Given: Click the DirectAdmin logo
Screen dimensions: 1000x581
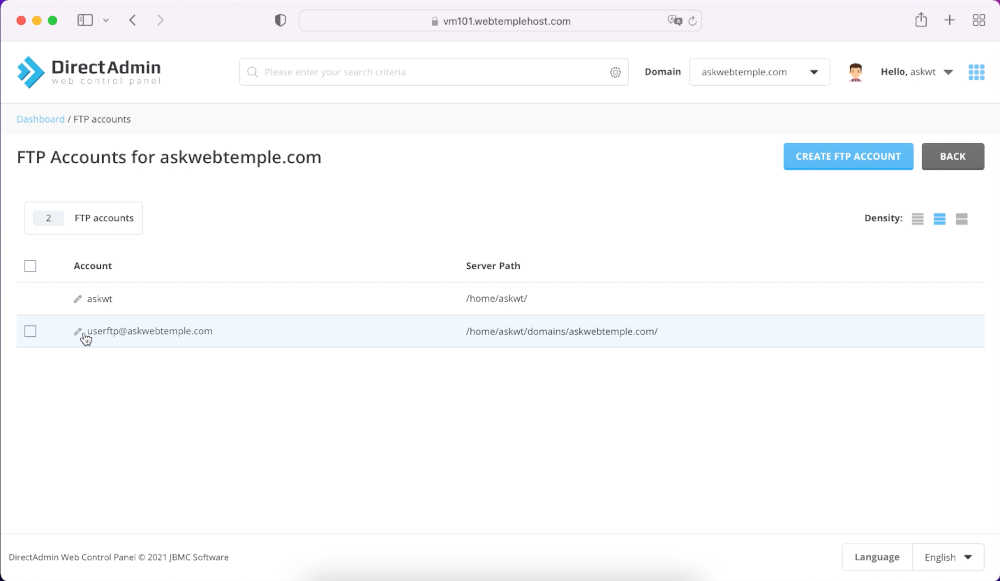Looking at the screenshot, I should (89, 72).
